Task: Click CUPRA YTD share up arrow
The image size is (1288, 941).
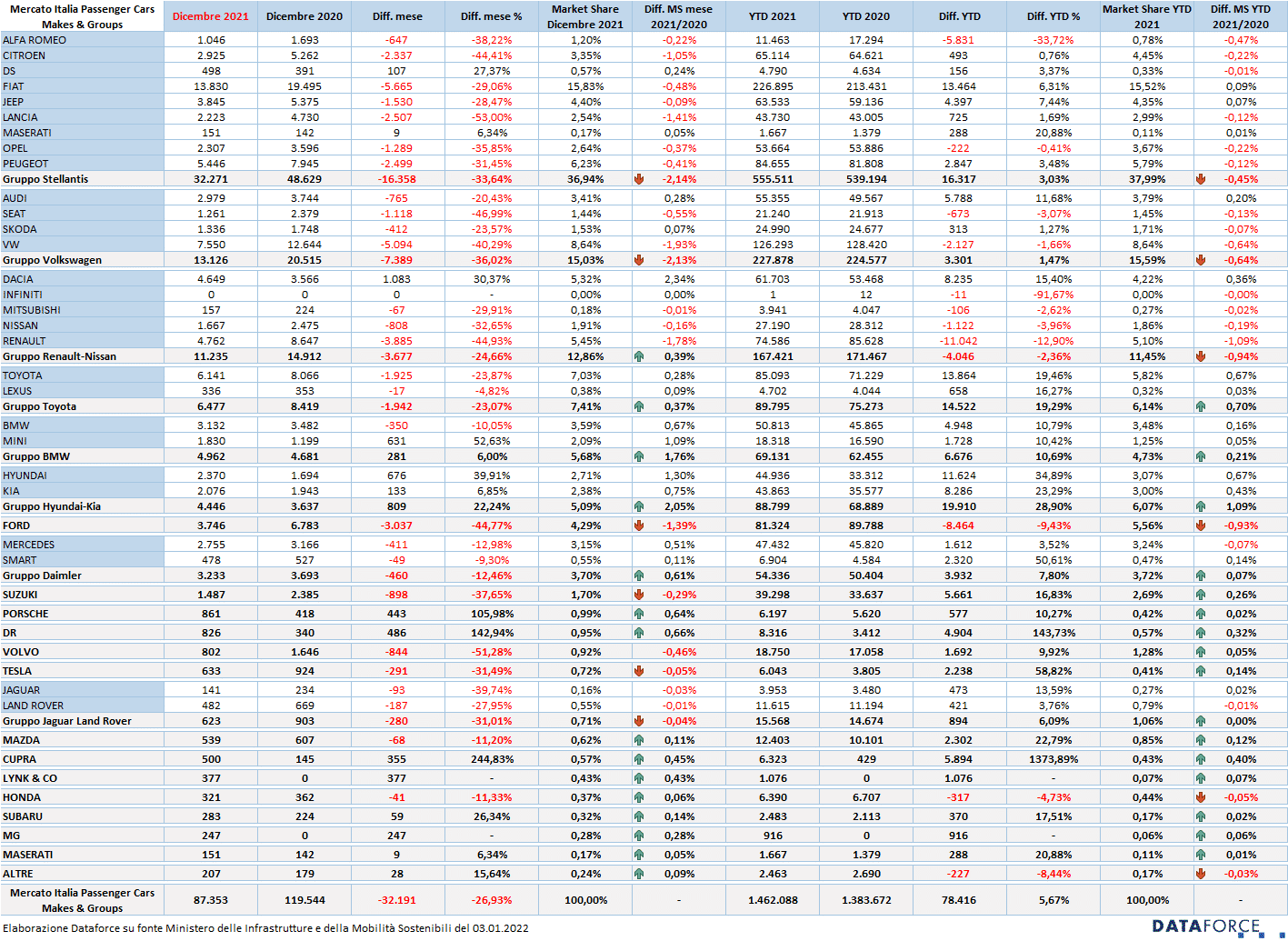Action: [1201, 759]
